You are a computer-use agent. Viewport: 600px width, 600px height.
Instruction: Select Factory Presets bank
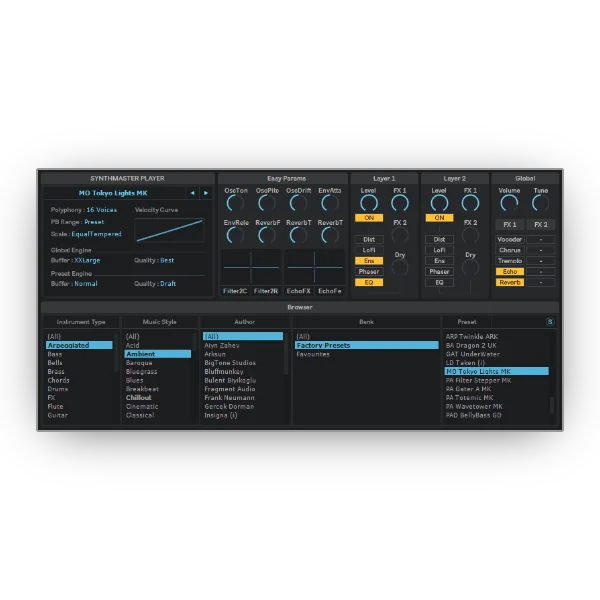coord(367,345)
